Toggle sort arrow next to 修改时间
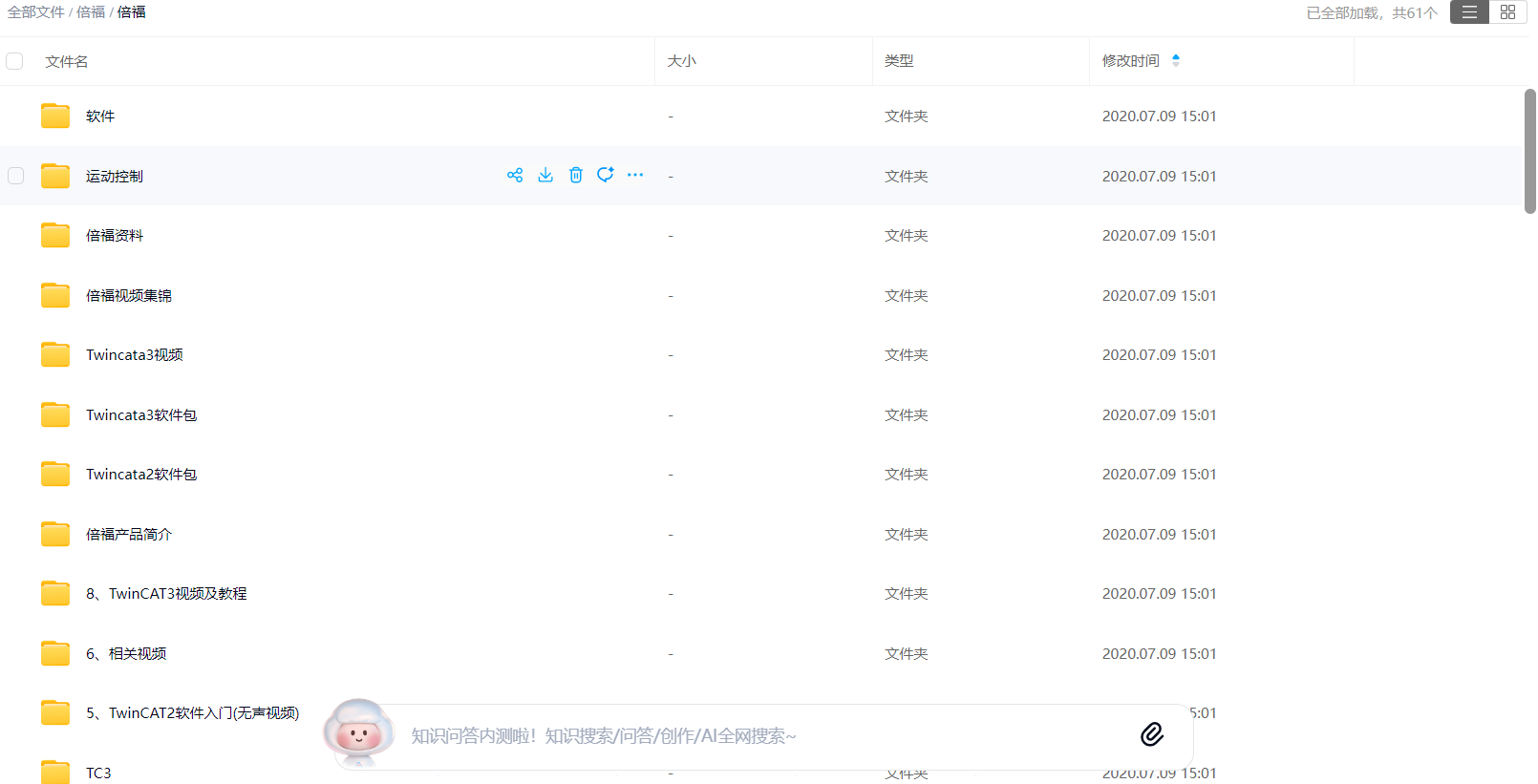 point(1176,60)
